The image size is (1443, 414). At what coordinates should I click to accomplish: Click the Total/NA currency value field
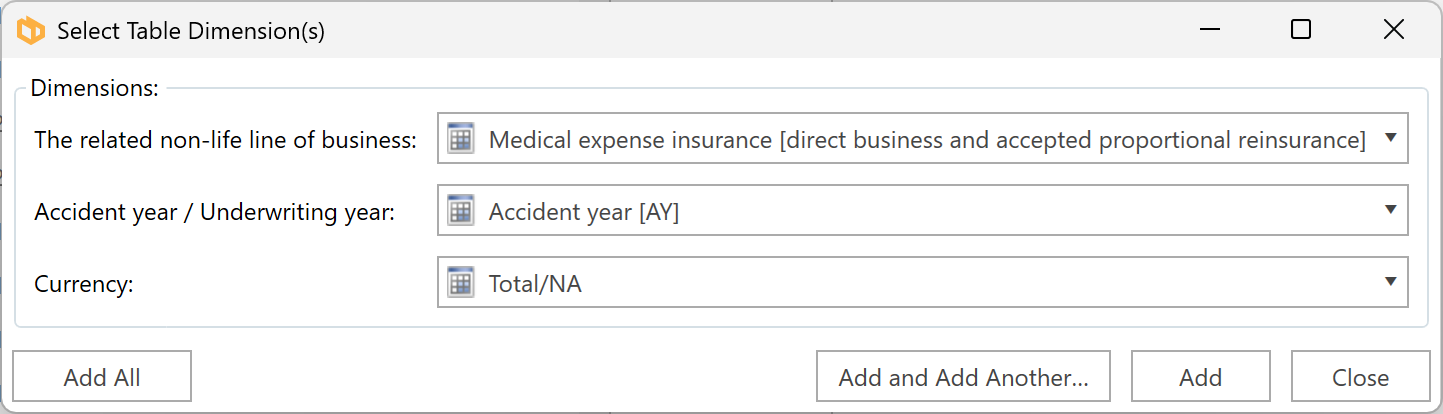[x=535, y=284]
